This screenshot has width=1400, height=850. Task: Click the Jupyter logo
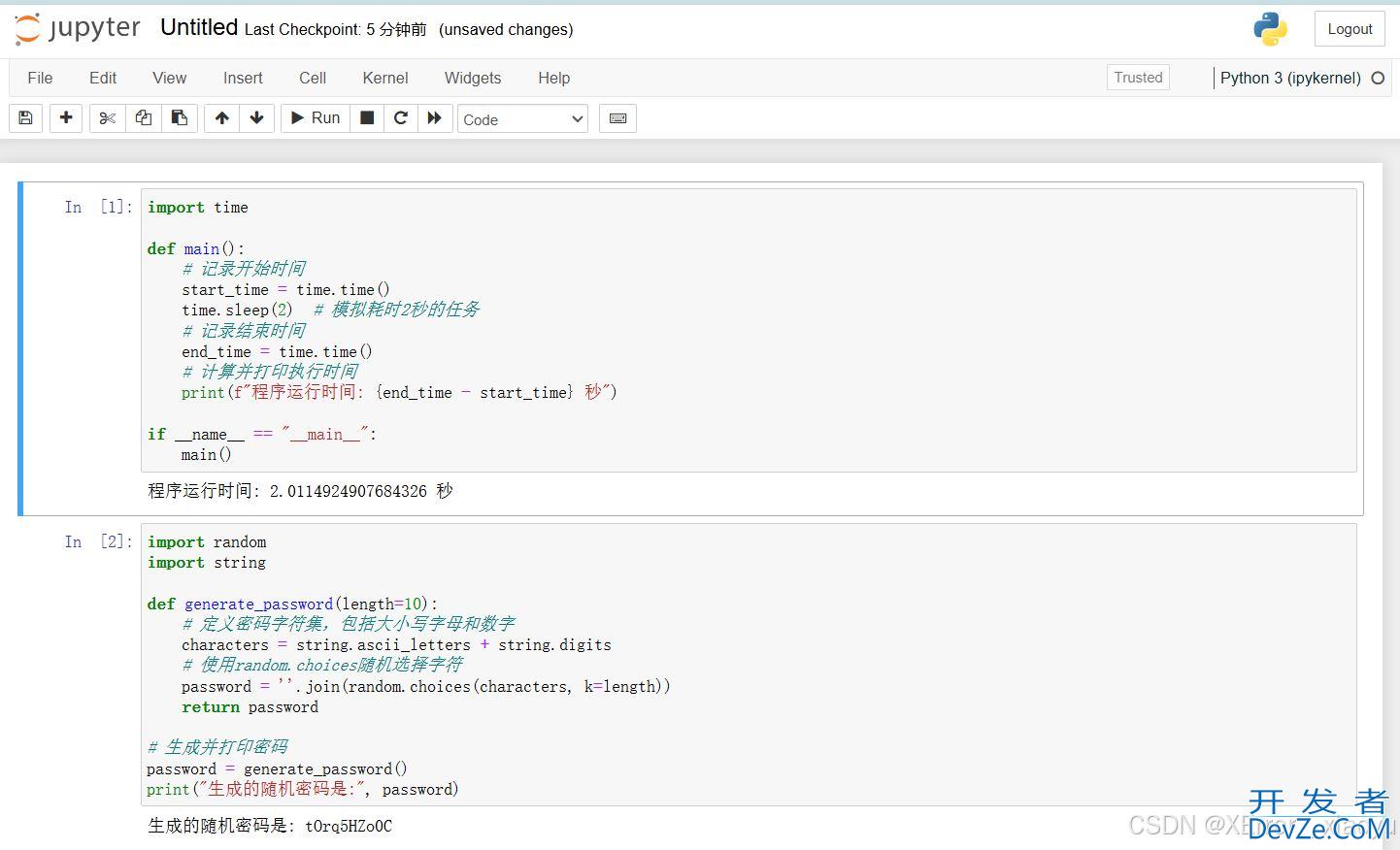point(78,29)
